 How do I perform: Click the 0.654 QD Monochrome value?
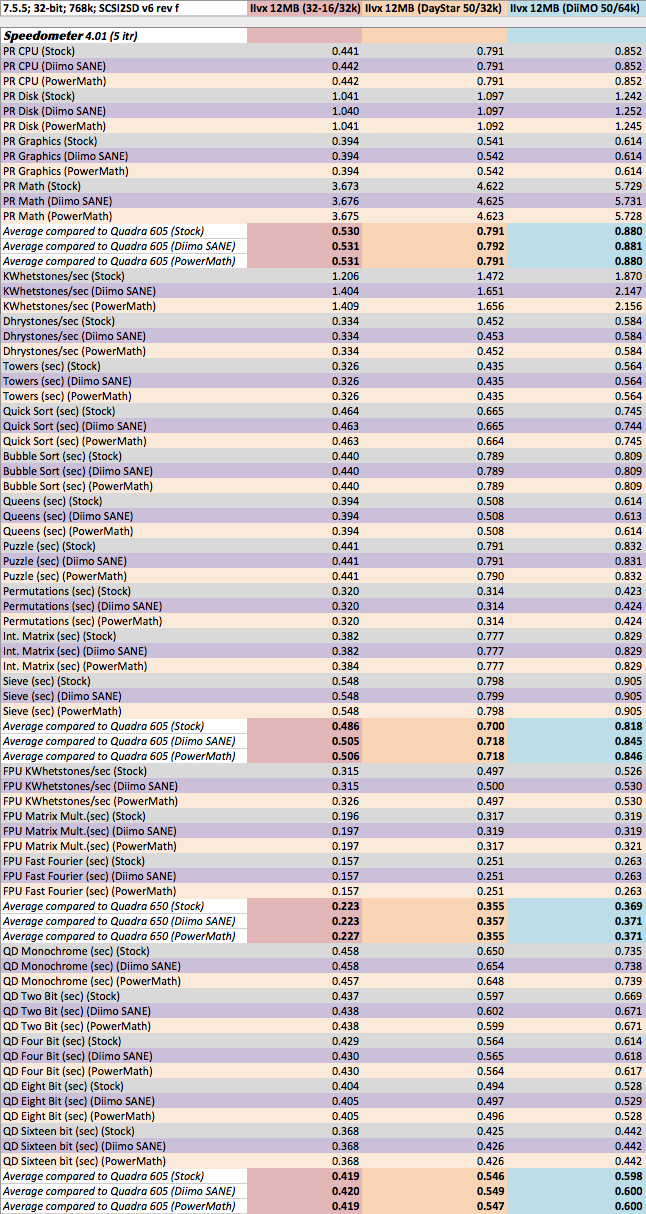(489, 966)
